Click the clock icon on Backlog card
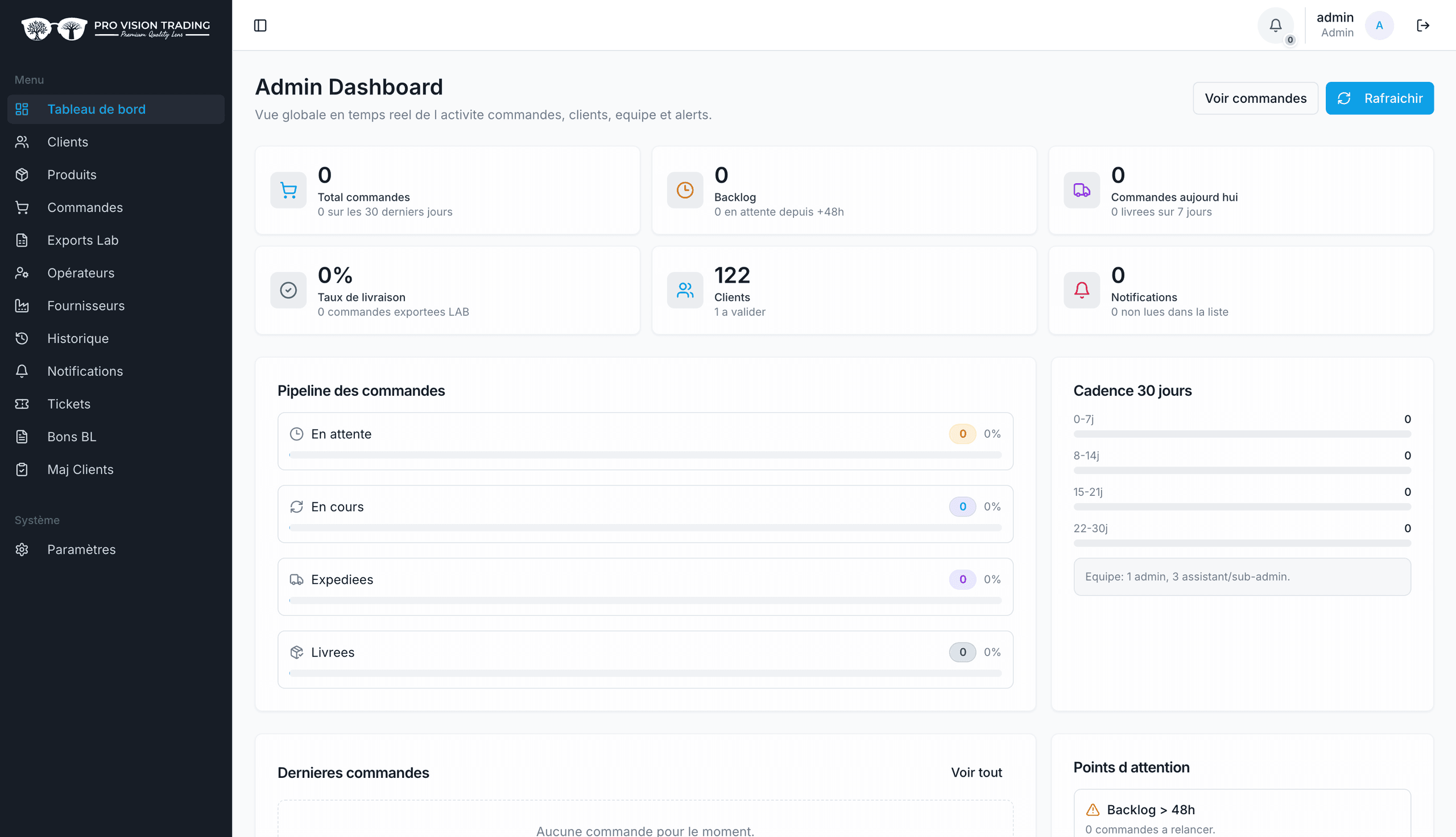 [685, 190]
